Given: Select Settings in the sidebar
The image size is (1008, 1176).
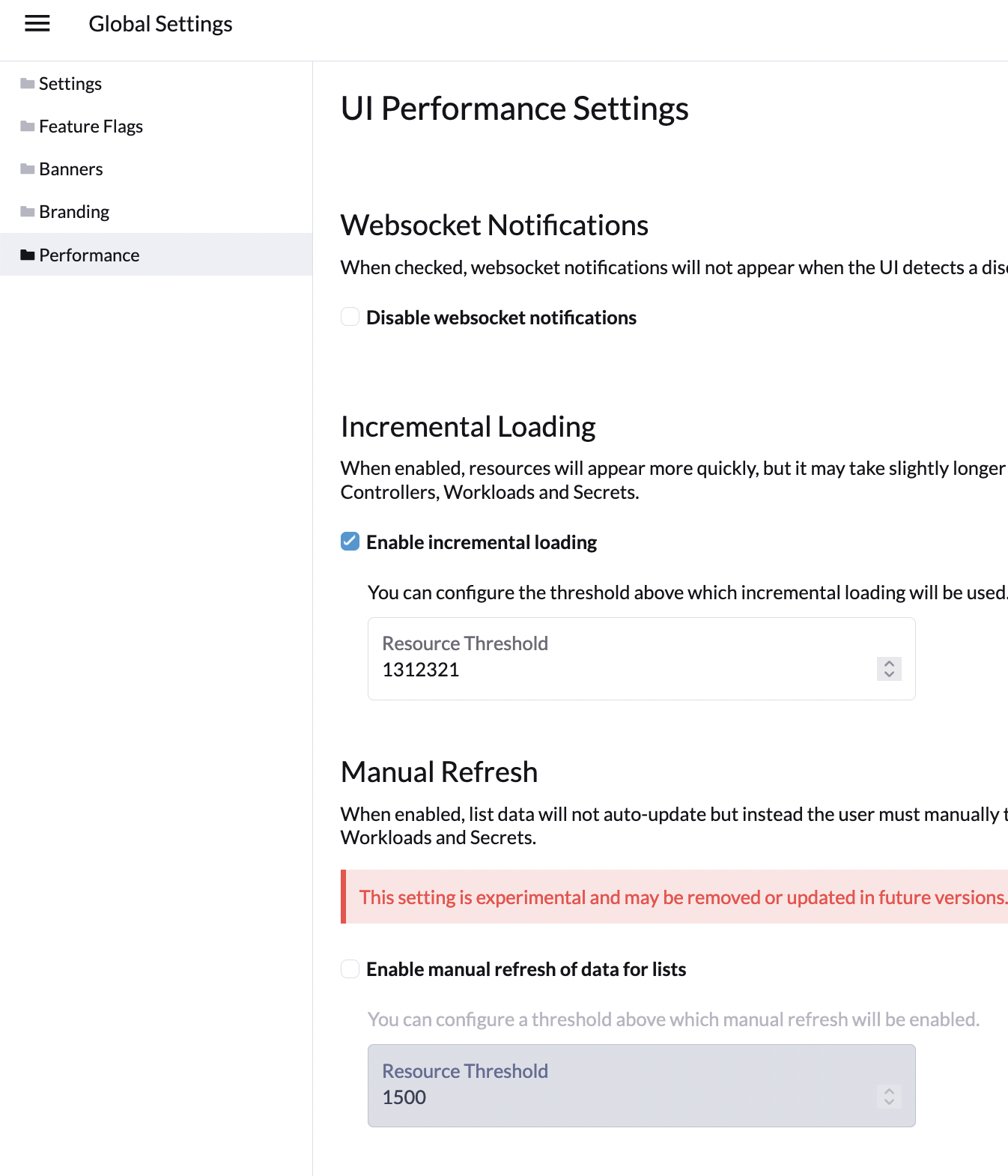Looking at the screenshot, I should pyautogui.click(x=70, y=83).
